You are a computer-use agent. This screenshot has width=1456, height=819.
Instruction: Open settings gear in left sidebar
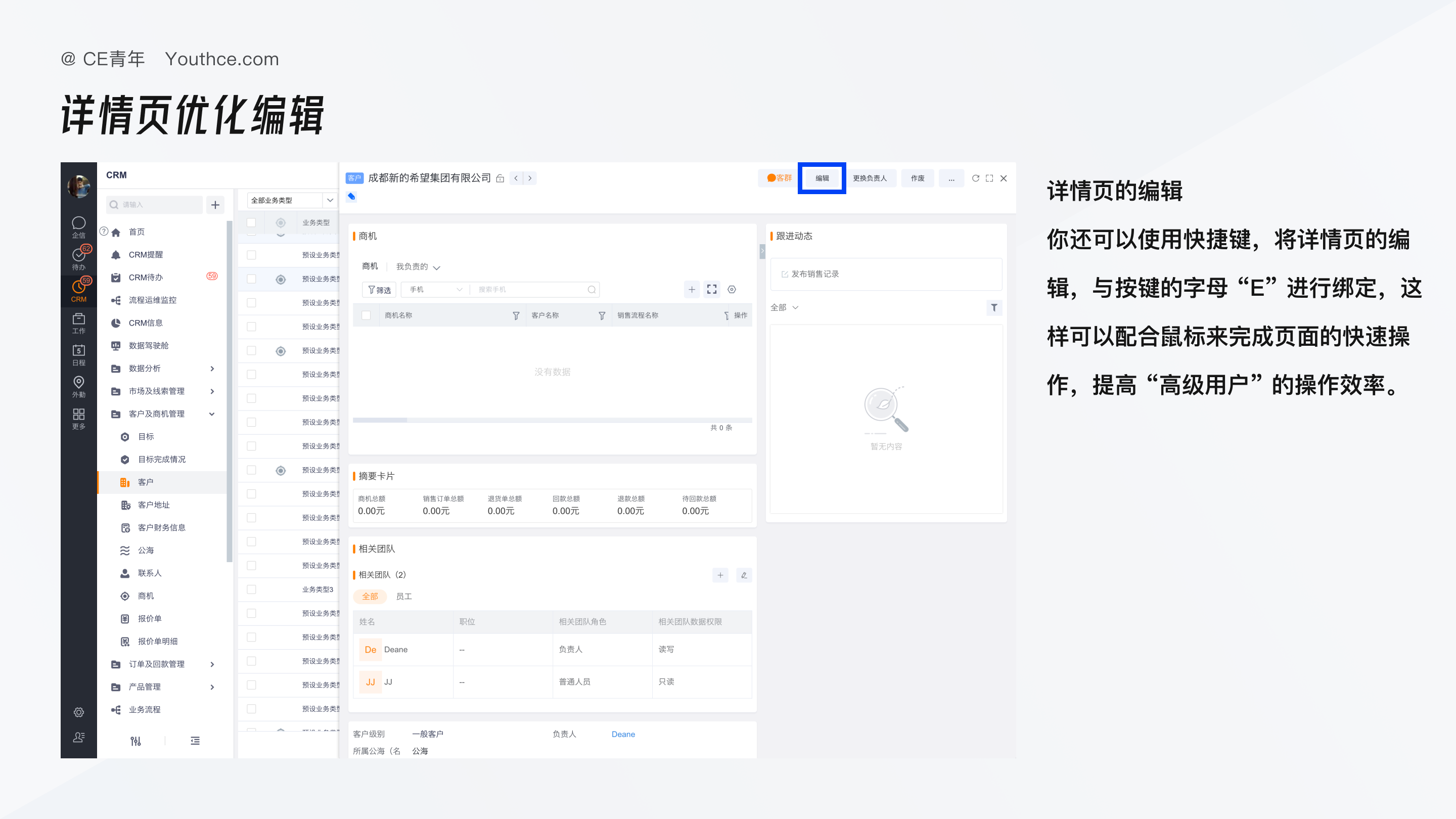[x=78, y=712]
